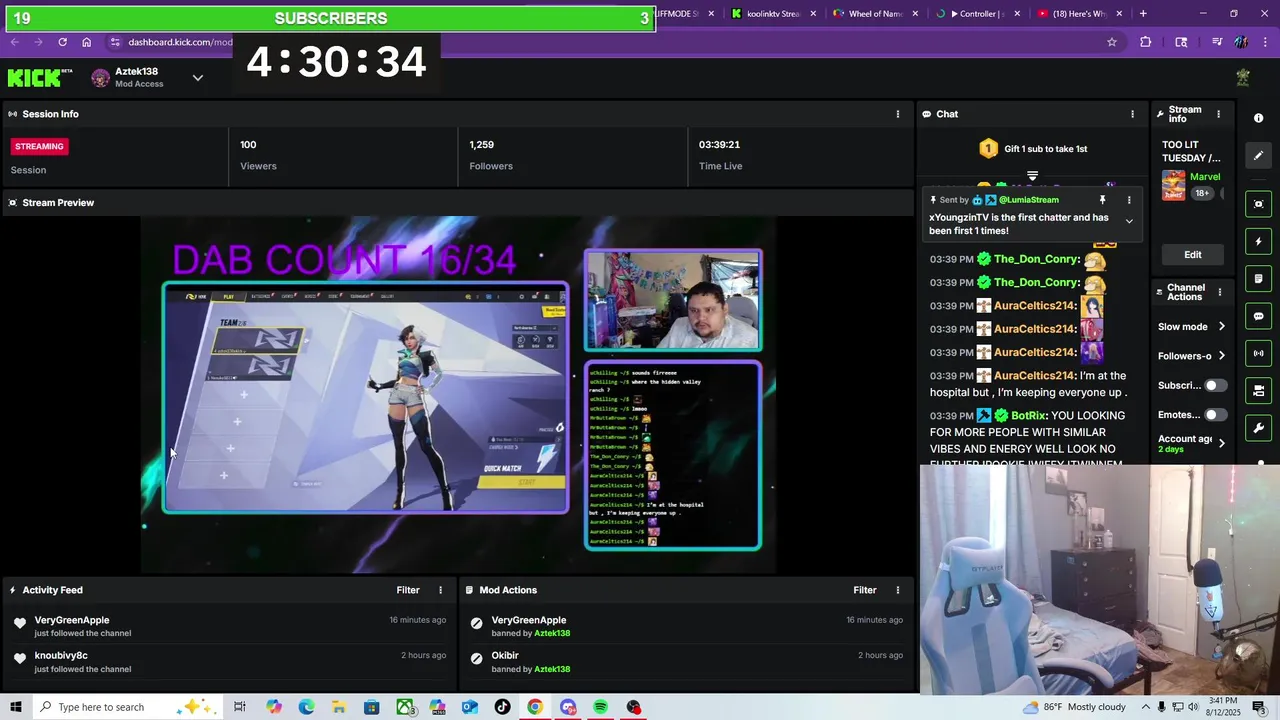Click the Kick logo
The image size is (1280, 720).
point(40,78)
